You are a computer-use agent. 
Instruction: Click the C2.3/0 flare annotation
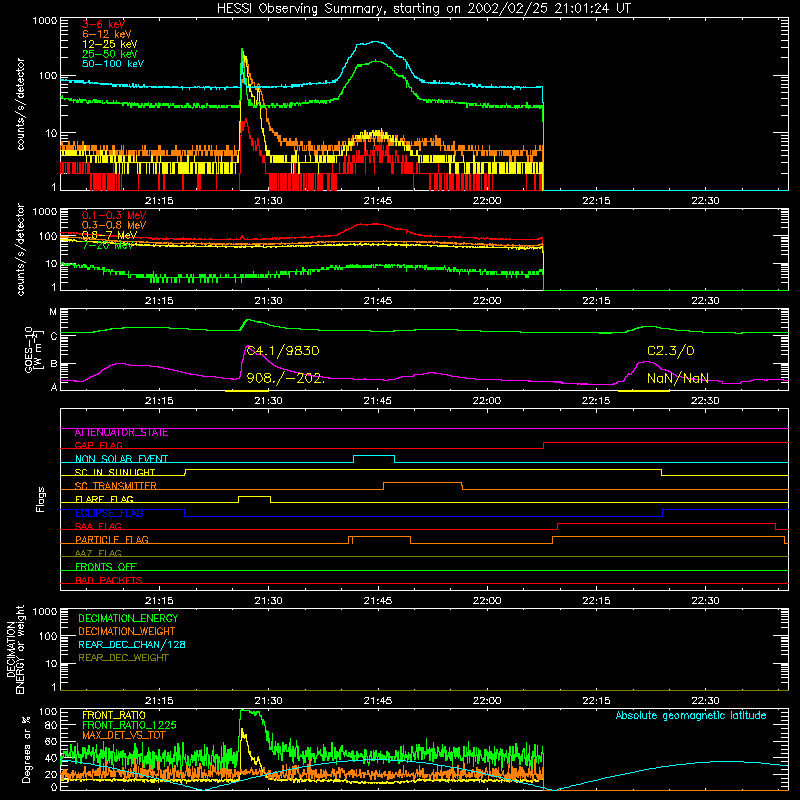670,351
